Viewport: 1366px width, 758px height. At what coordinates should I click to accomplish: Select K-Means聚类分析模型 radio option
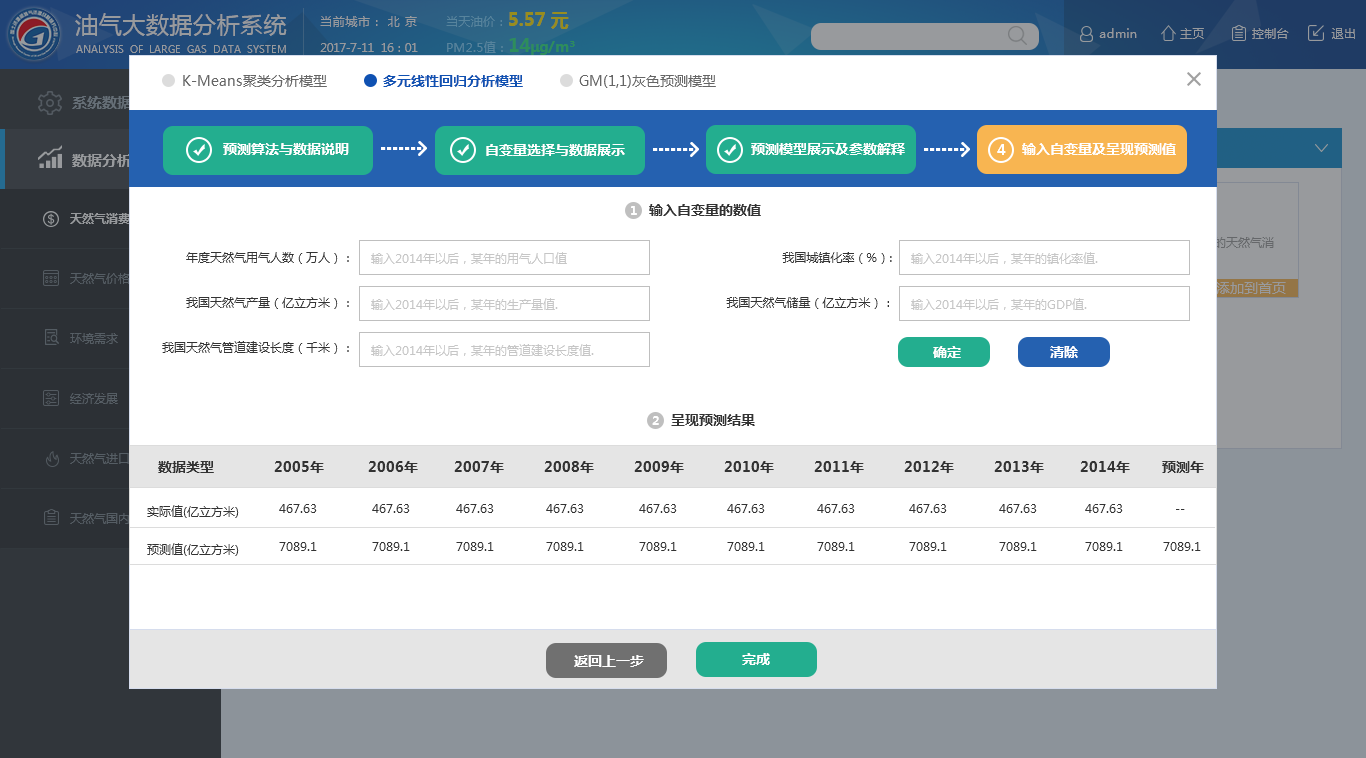[x=168, y=81]
